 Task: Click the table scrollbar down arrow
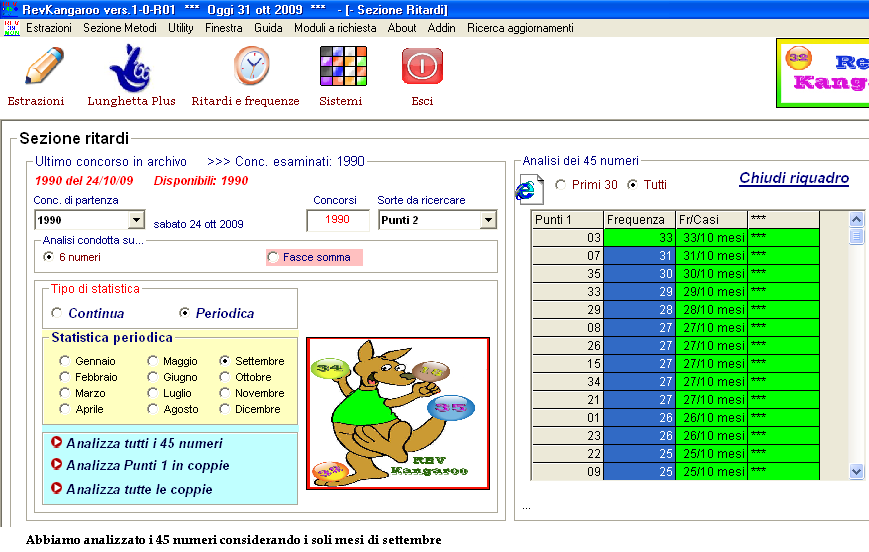click(856, 472)
